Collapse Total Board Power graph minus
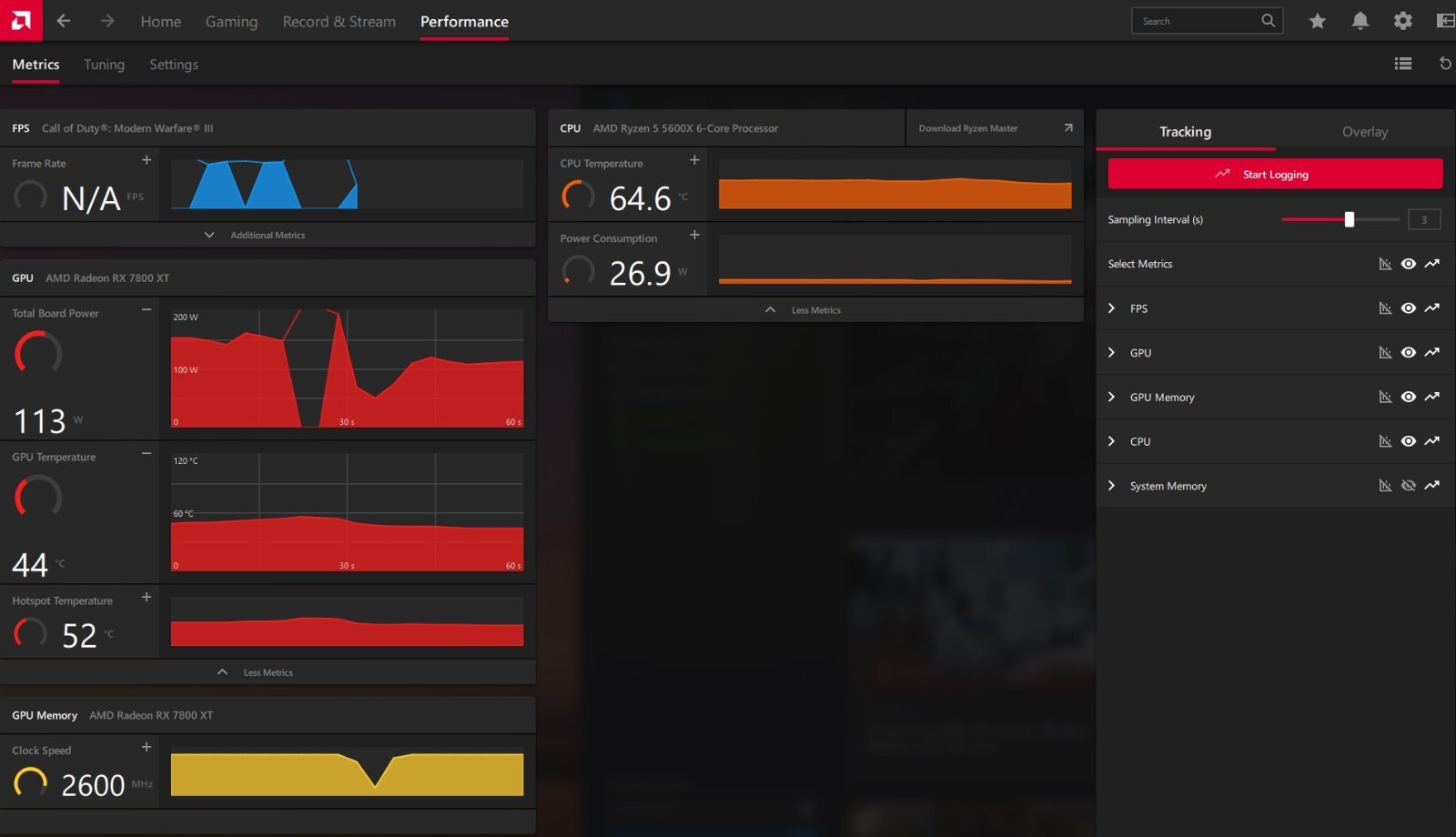Screen dimensions: 1456x837 [147, 310]
